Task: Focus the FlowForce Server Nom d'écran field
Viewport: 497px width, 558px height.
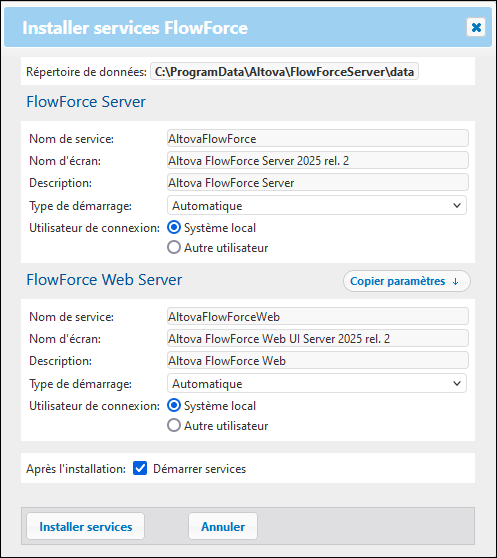Action: (x=318, y=160)
